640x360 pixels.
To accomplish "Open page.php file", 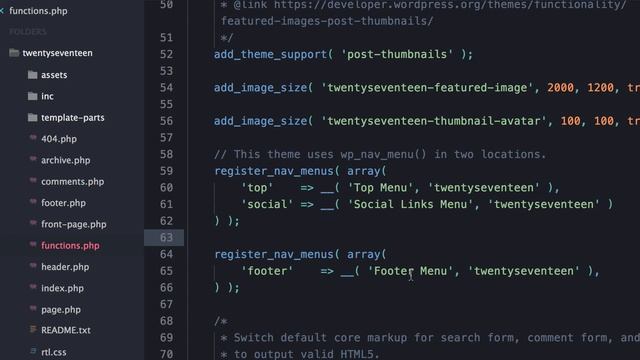I will 61,310.
